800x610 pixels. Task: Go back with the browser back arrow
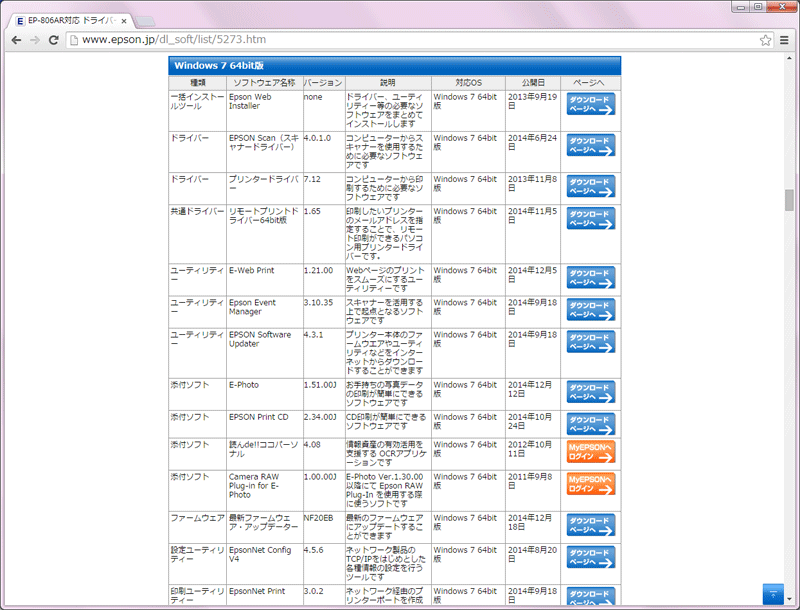tap(16, 40)
